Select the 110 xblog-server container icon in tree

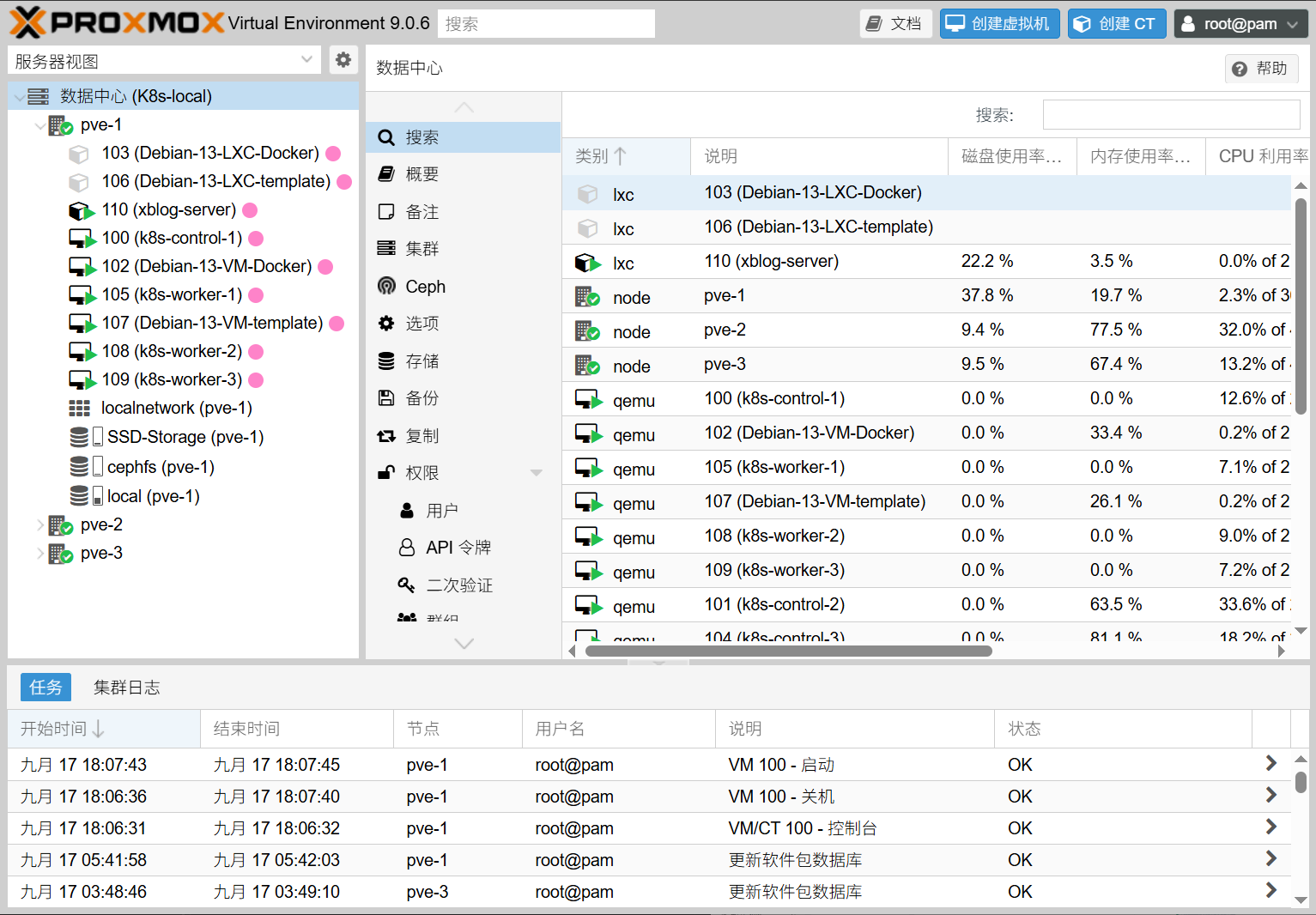point(81,210)
